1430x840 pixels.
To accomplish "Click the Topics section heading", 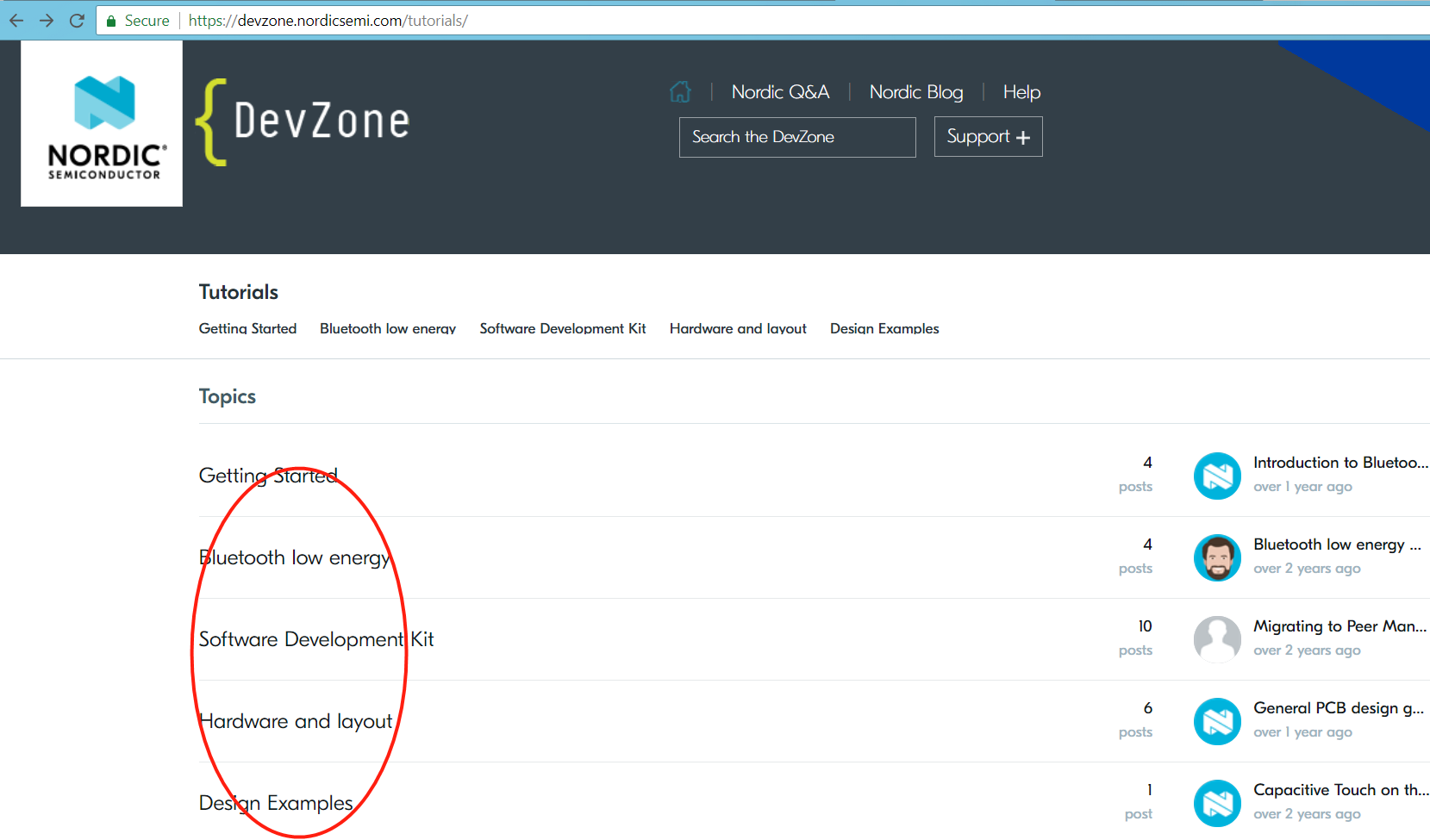I will pyautogui.click(x=228, y=396).
